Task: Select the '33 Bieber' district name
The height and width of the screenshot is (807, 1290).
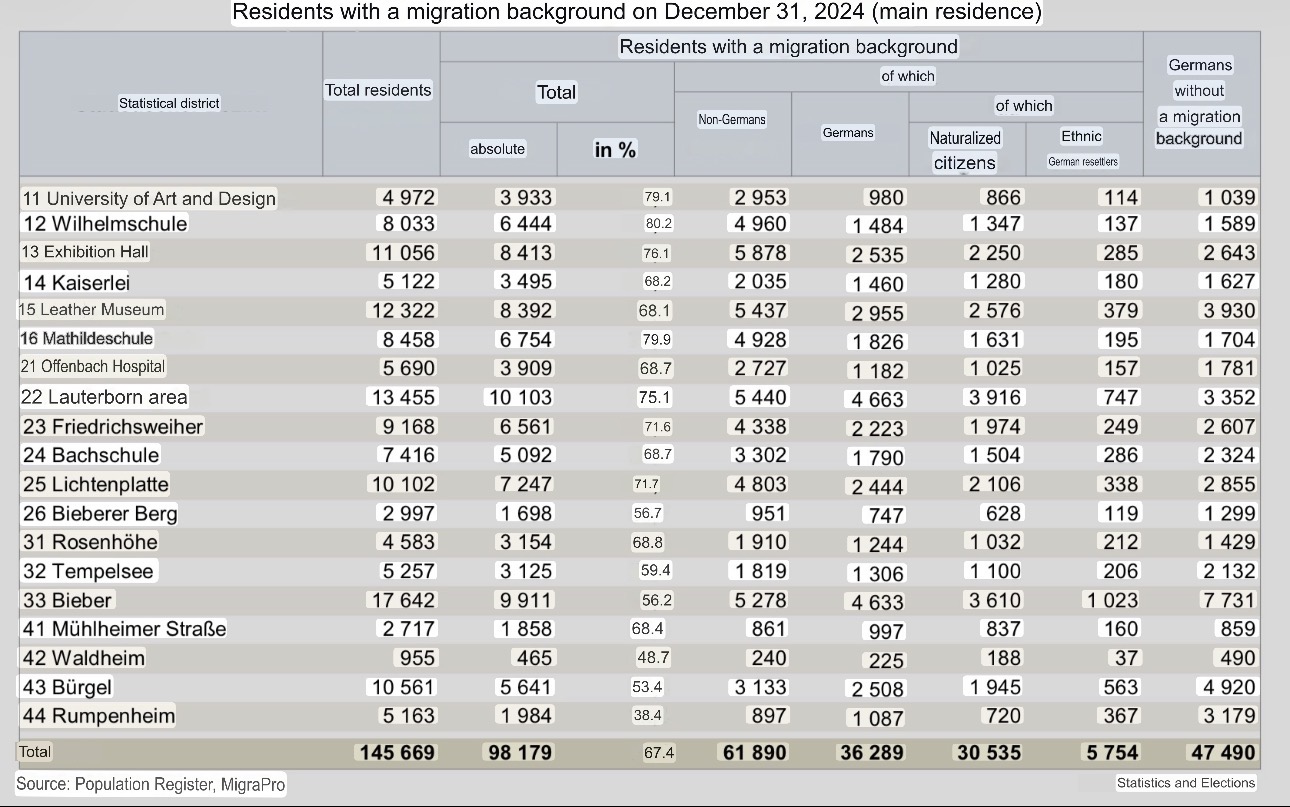Action: point(68,600)
